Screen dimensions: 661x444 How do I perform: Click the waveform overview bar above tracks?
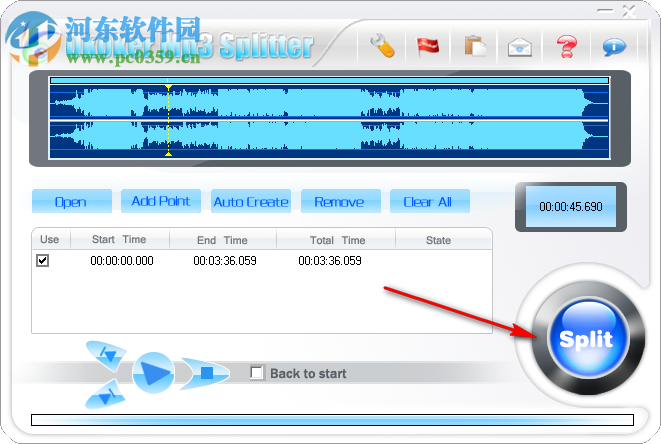click(x=330, y=80)
